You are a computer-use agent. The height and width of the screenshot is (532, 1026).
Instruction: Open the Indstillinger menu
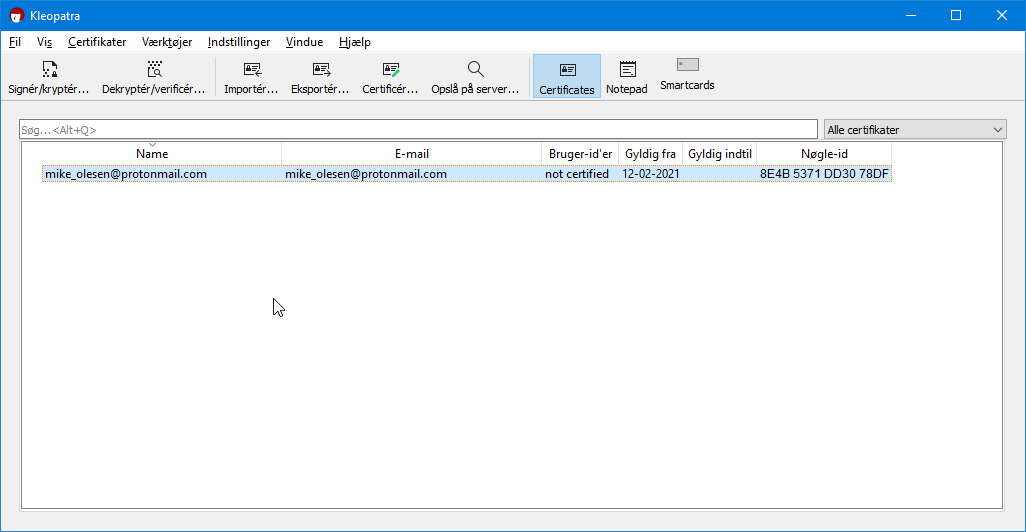coord(239,42)
